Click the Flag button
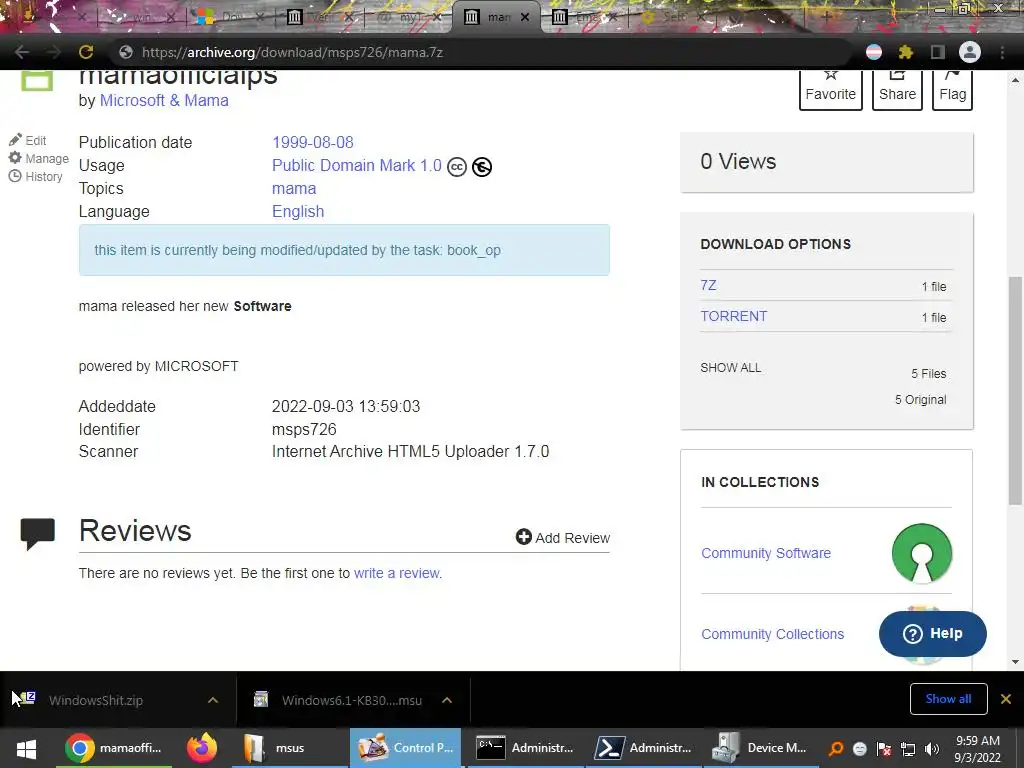1024x768 pixels. pos(952,89)
